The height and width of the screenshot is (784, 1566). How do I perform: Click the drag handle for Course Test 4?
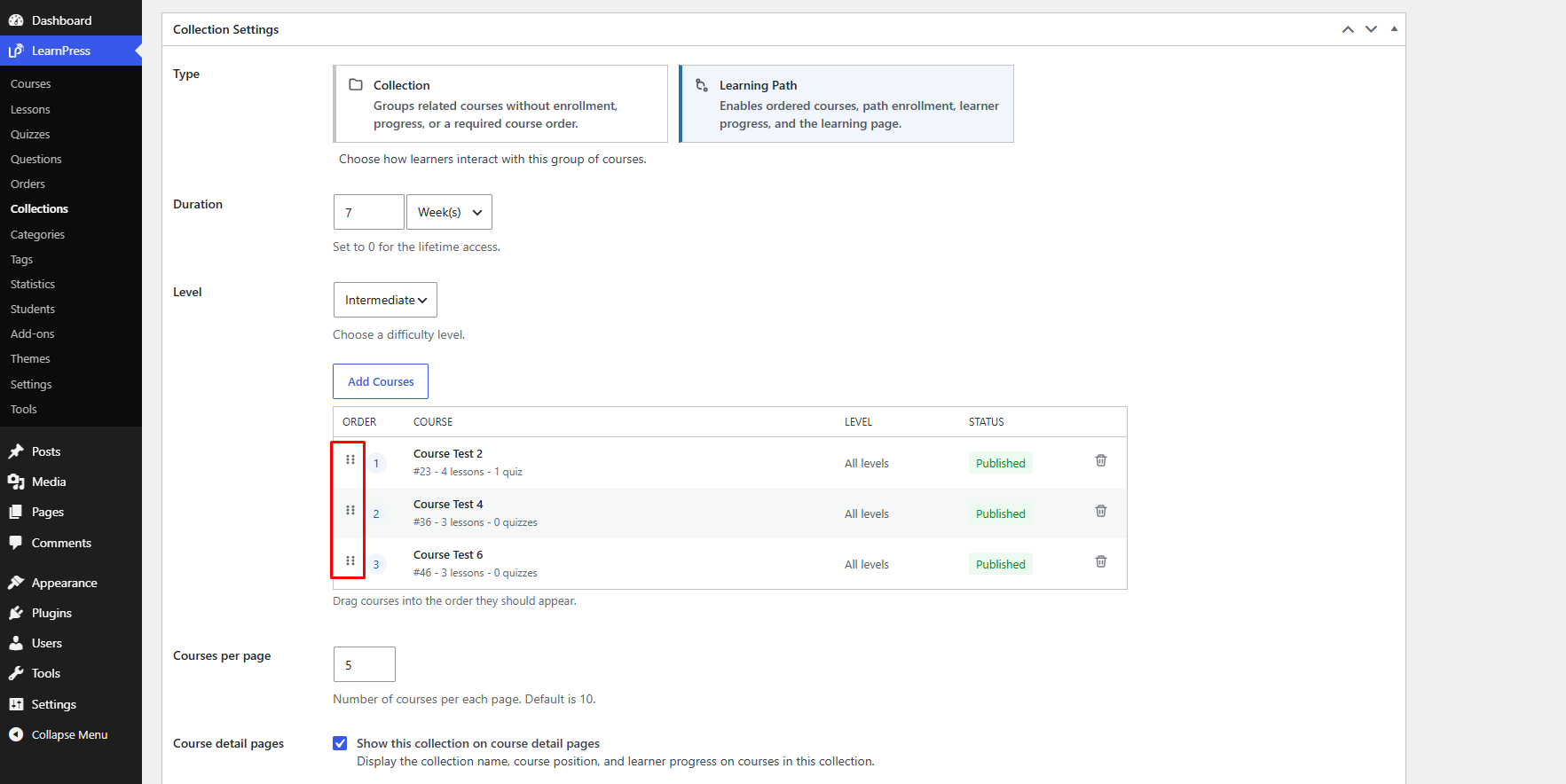point(350,510)
